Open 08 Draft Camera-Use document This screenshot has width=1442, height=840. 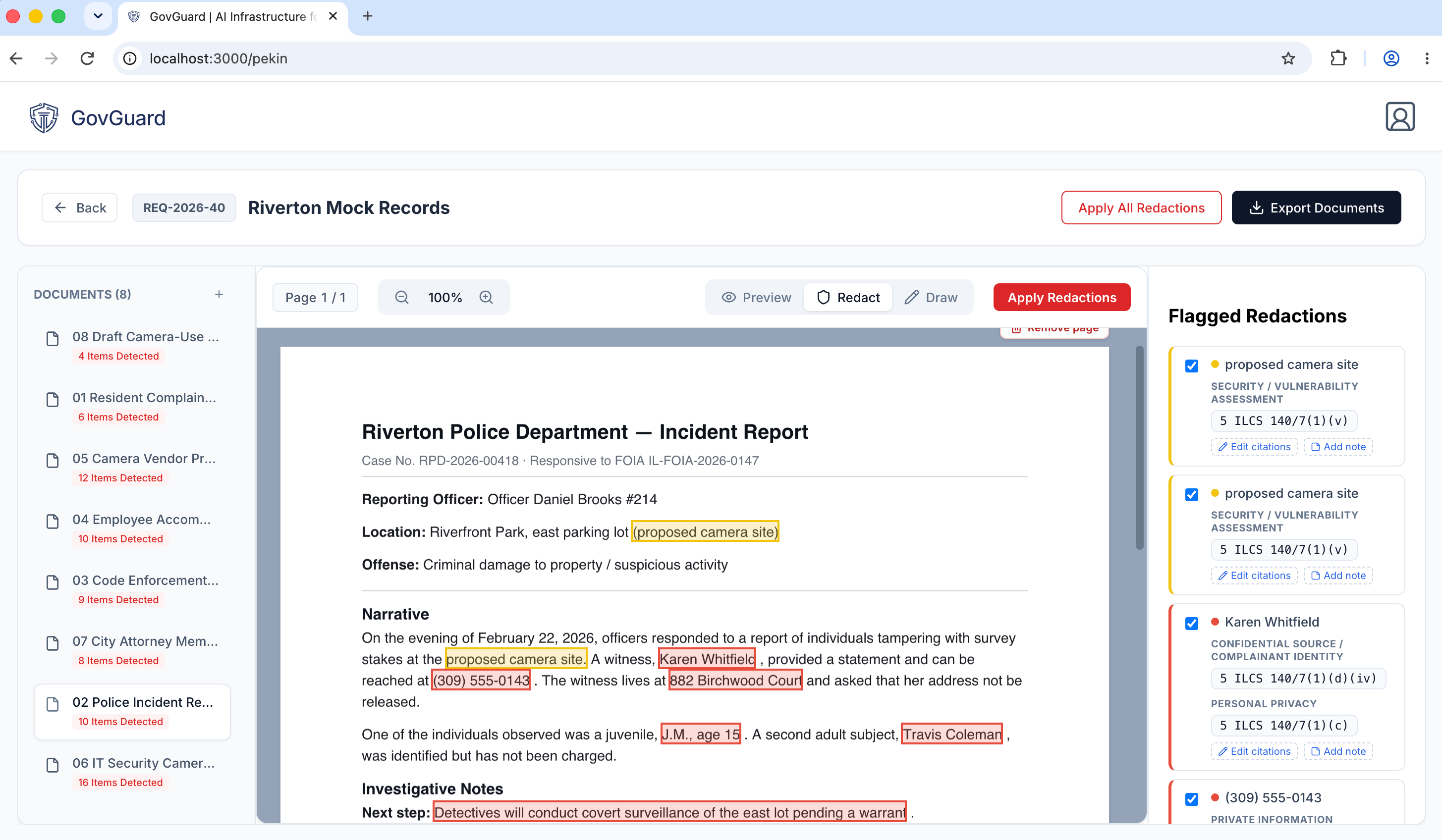point(132,345)
